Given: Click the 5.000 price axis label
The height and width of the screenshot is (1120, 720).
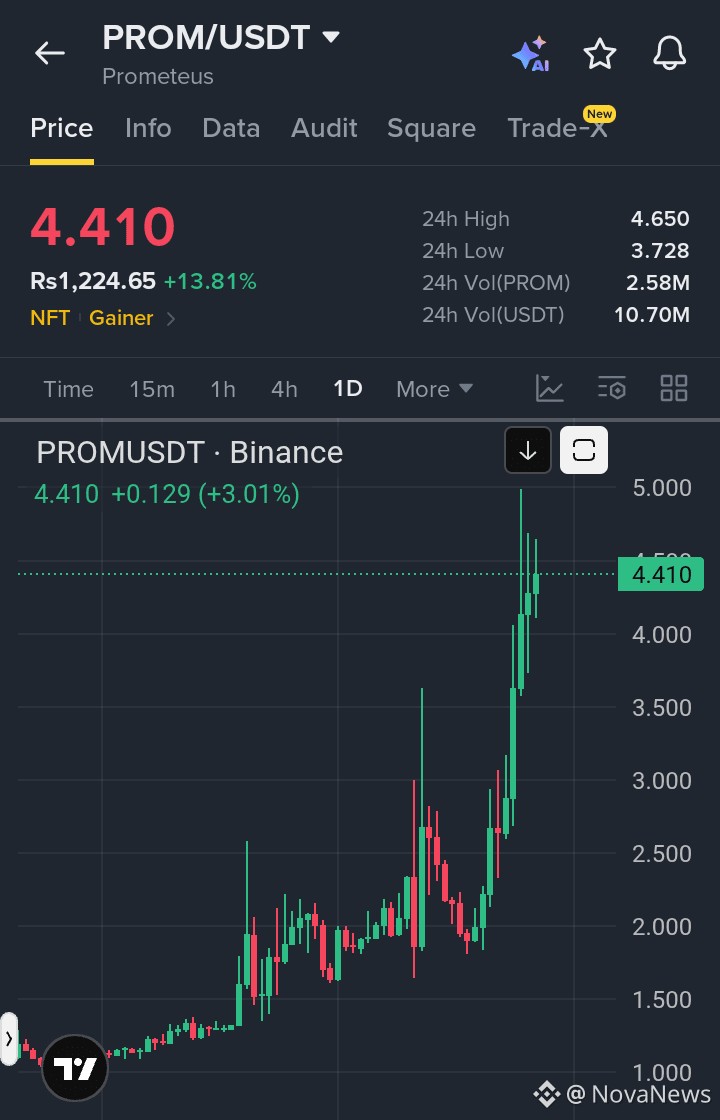Looking at the screenshot, I should pos(662,489).
